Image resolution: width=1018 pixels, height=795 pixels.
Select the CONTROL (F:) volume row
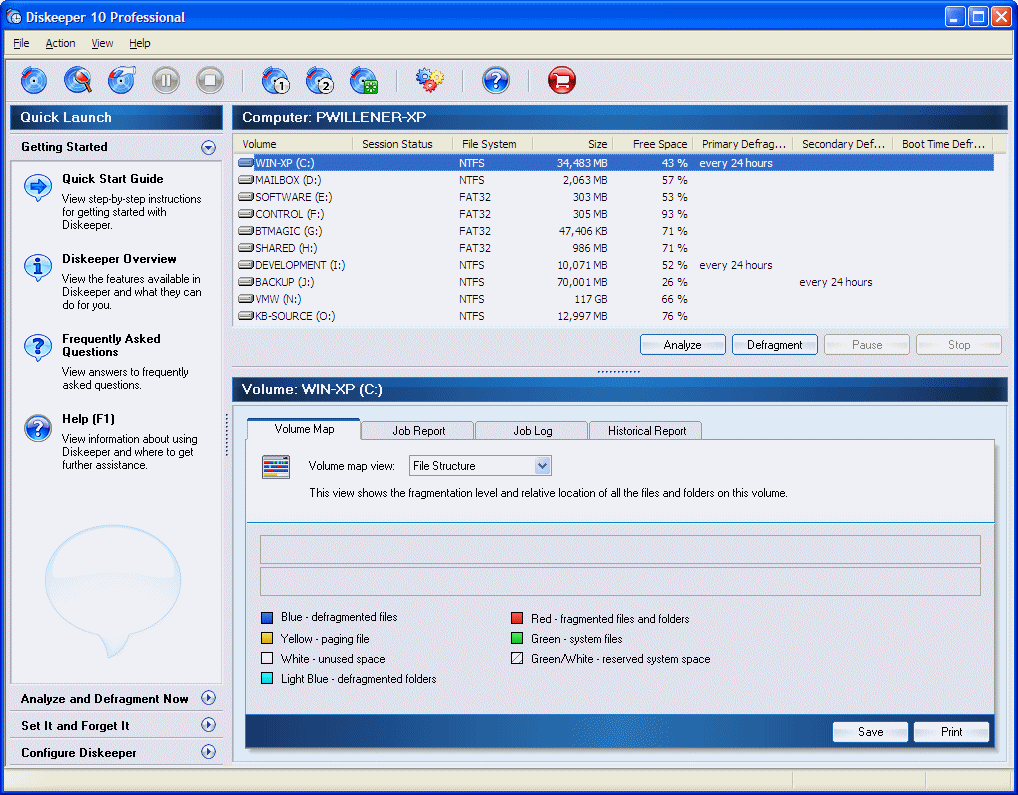(x=614, y=214)
